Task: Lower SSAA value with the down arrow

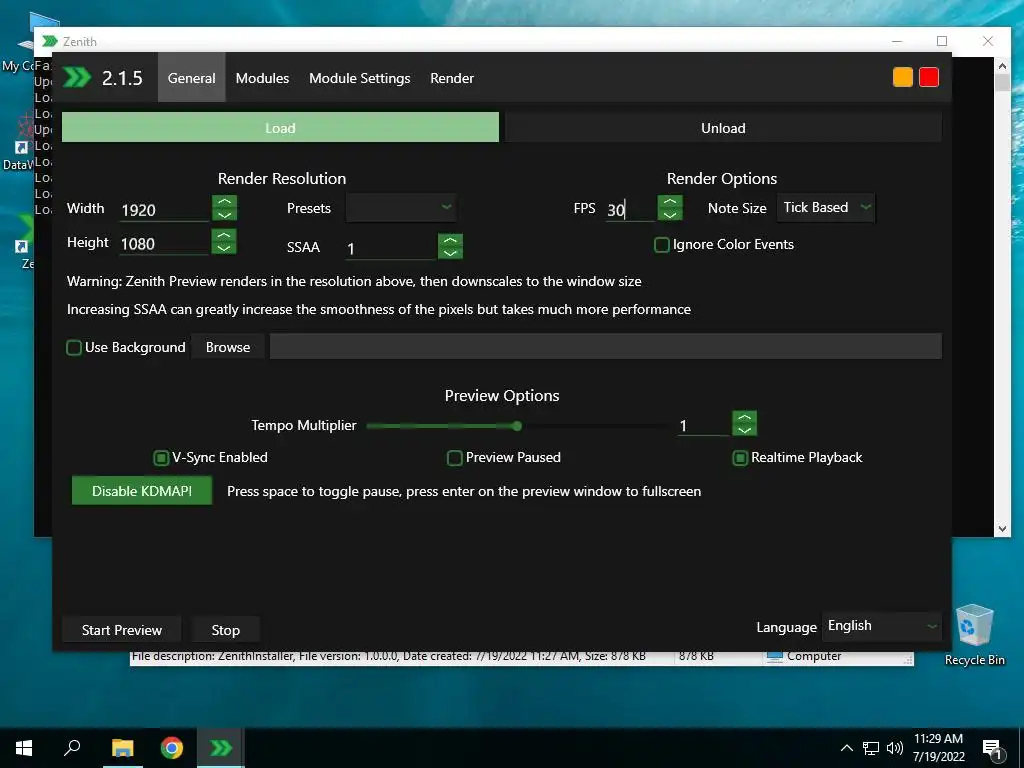Action: click(x=450, y=253)
